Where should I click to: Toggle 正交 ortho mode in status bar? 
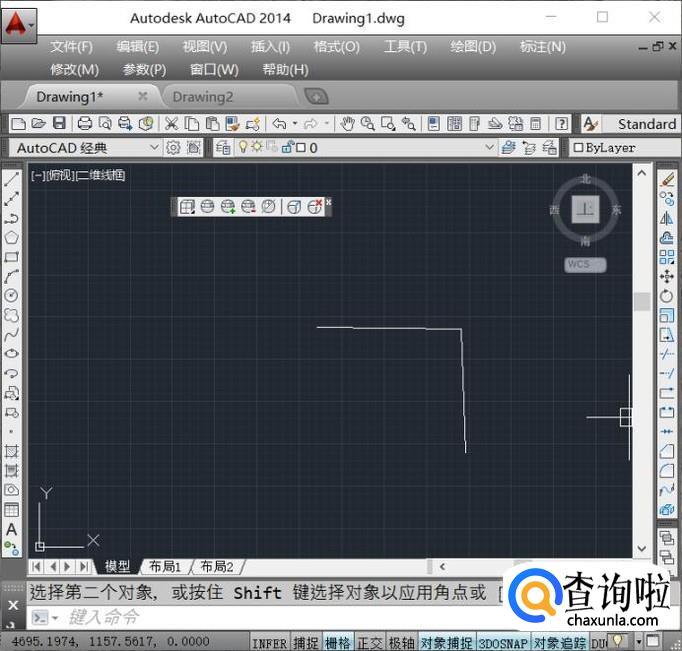pyautogui.click(x=370, y=643)
